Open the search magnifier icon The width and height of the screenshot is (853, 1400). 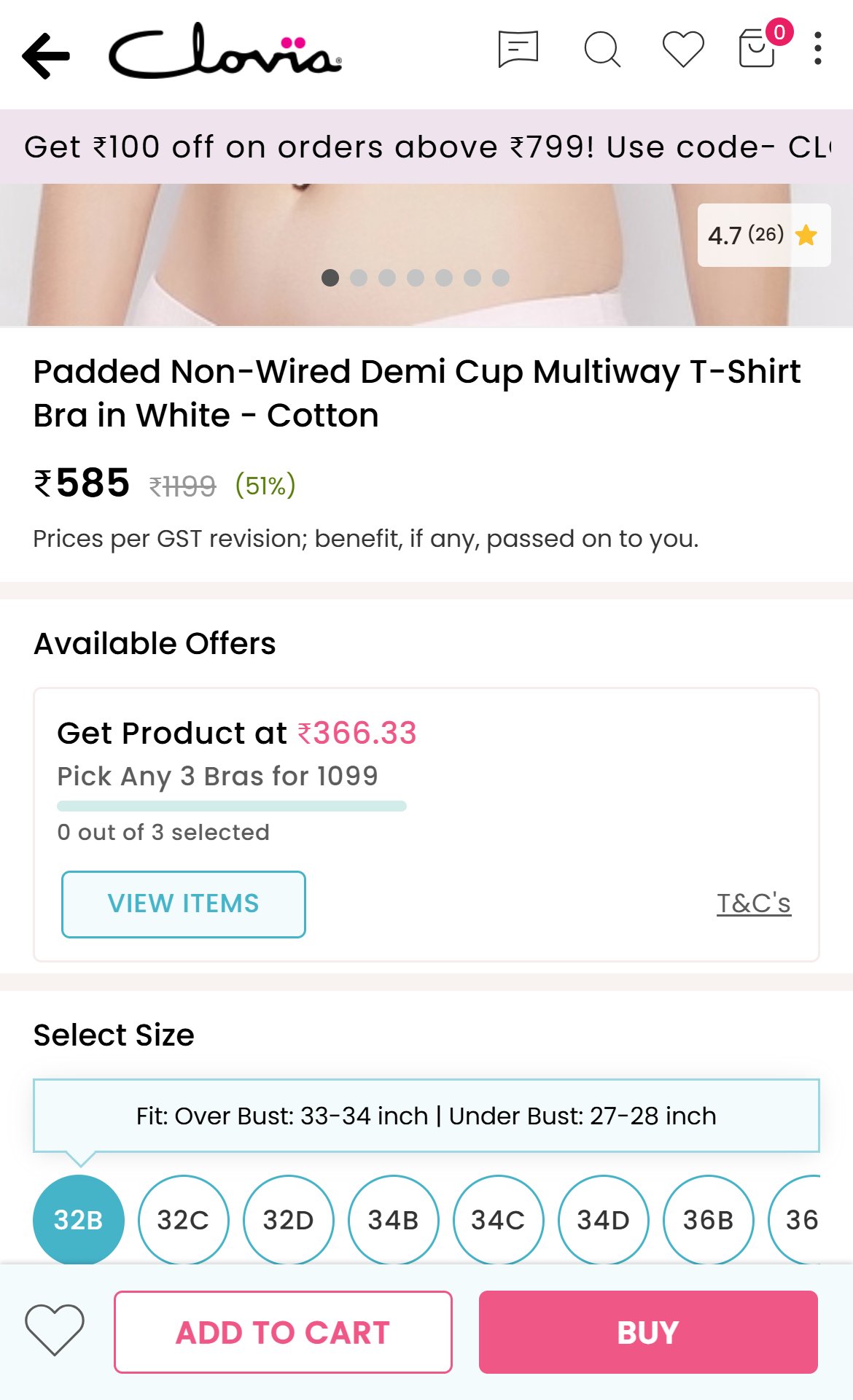pos(602,50)
